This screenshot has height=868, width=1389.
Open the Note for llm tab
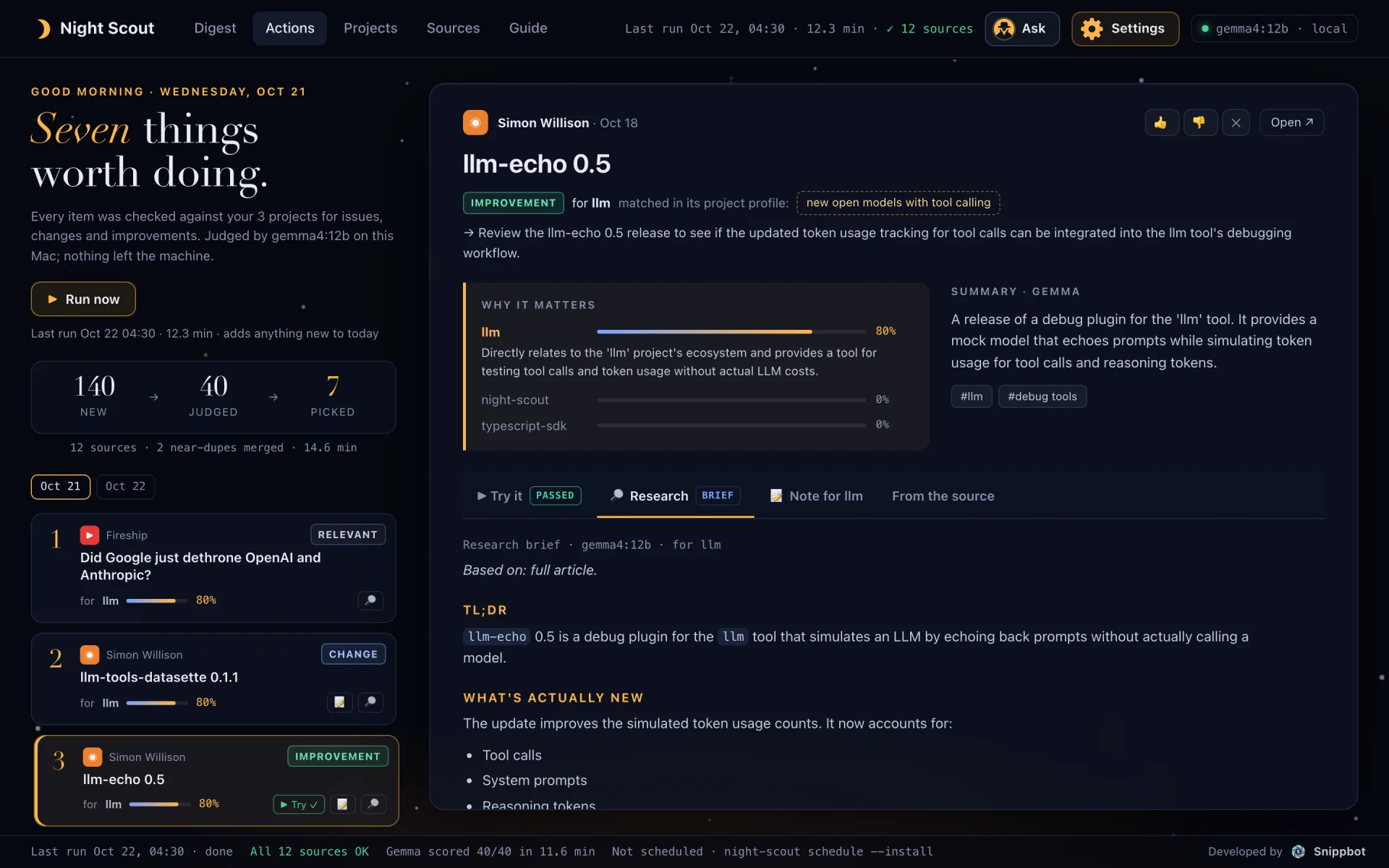[x=816, y=496]
